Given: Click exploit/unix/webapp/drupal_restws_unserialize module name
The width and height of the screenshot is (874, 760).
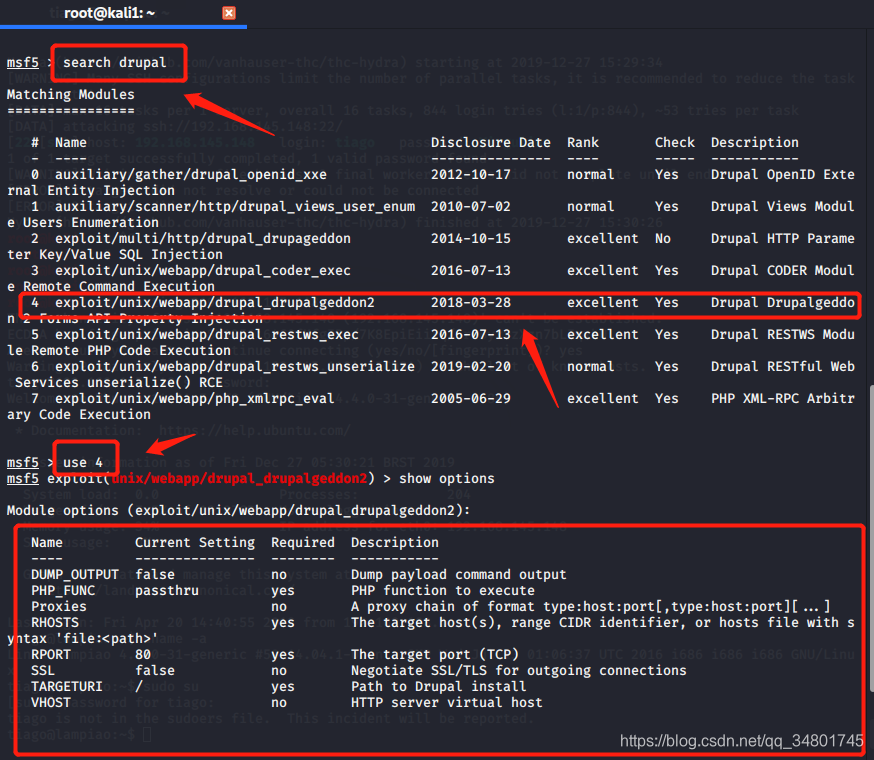Looking at the screenshot, I should pyautogui.click(x=235, y=366).
